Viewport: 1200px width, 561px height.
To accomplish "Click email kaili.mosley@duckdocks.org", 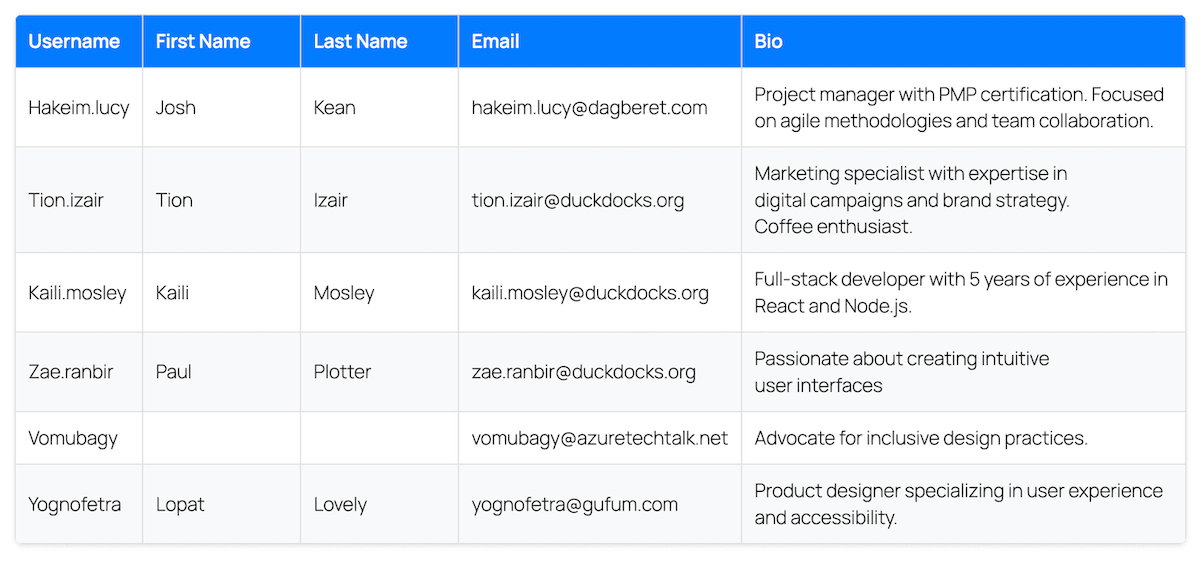I will tap(590, 293).
